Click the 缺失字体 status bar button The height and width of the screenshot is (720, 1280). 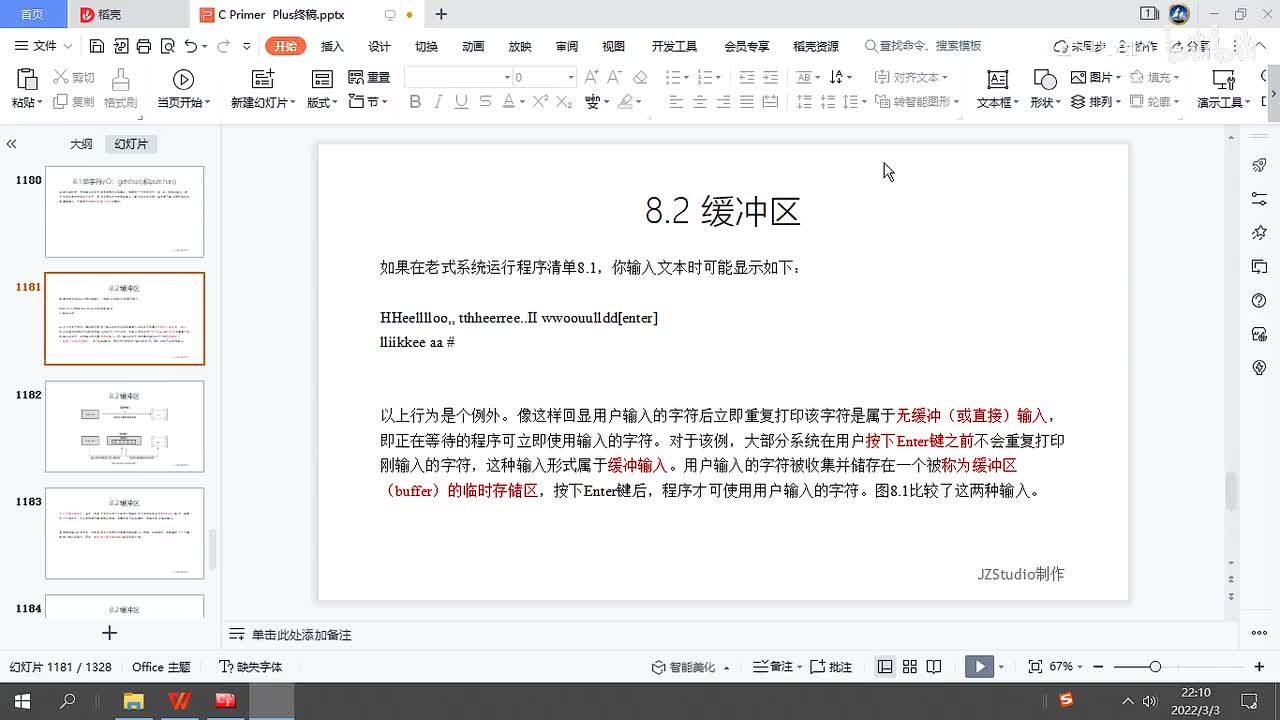(250, 667)
